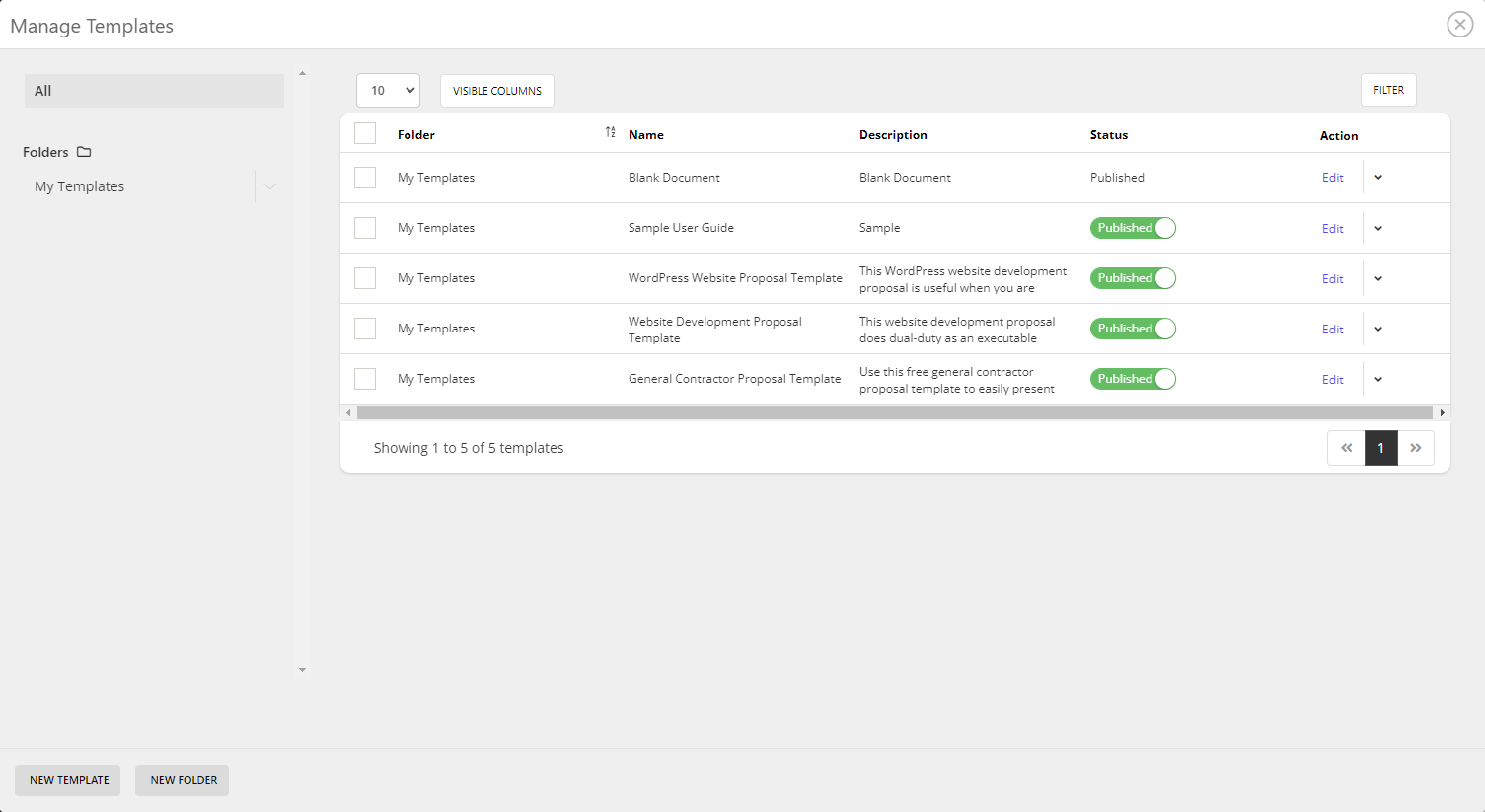Open the action dropdown for Blank Document
This screenshot has height=812, width=1485.
click(1377, 177)
